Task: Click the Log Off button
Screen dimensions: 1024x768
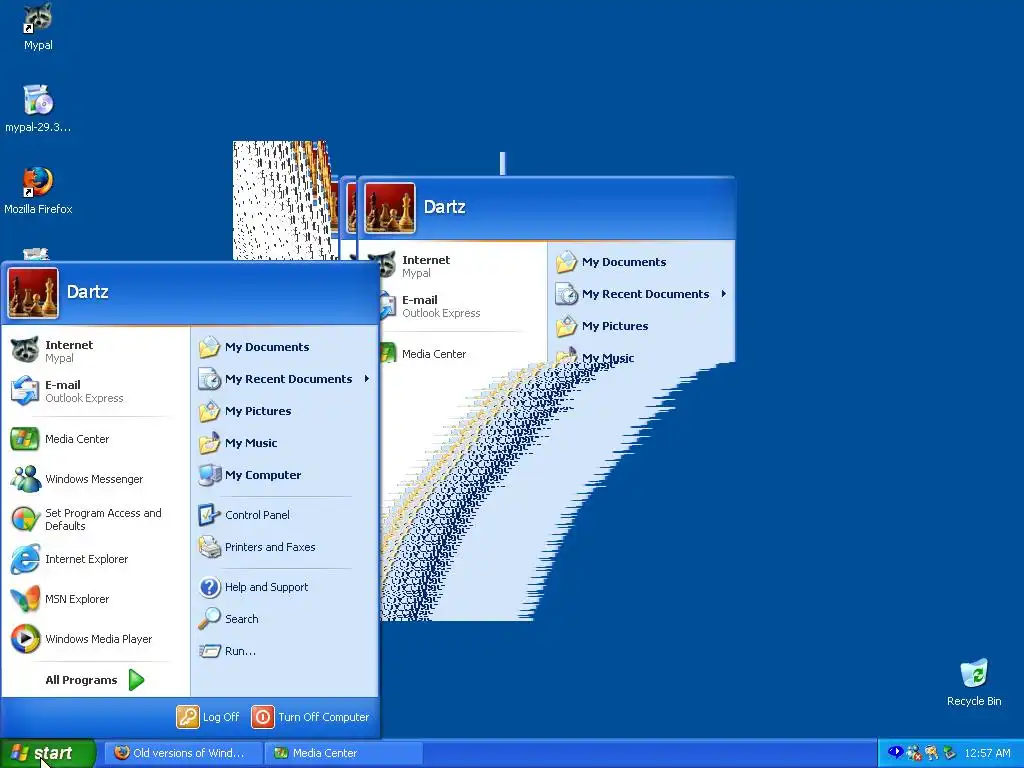Action: click(x=208, y=717)
